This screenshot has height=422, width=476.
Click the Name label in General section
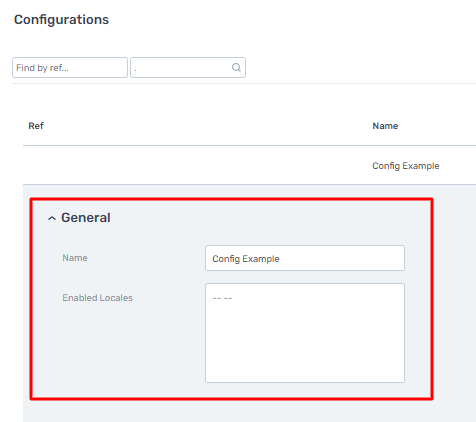tap(75, 258)
